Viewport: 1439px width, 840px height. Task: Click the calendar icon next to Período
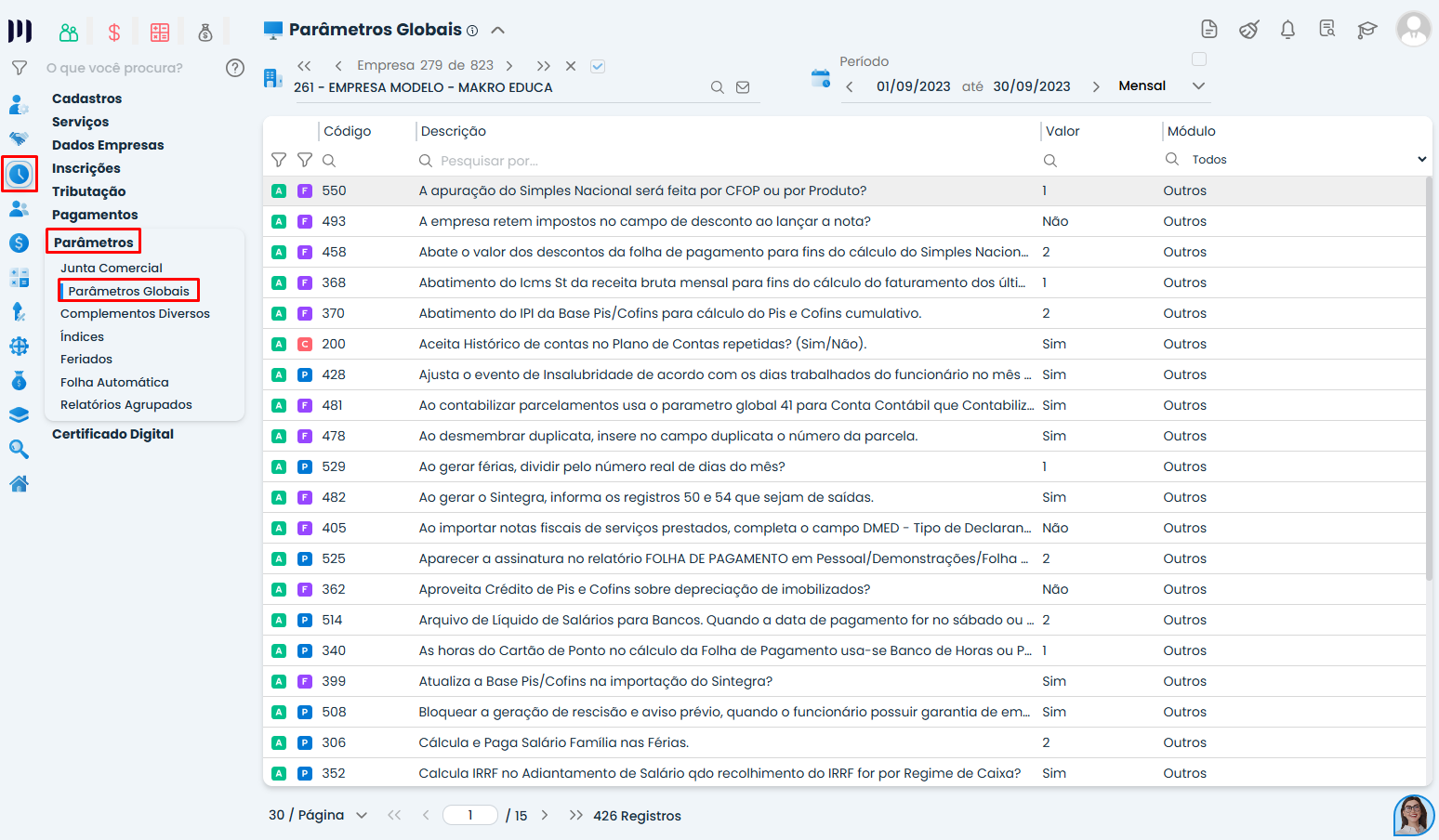tap(820, 79)
